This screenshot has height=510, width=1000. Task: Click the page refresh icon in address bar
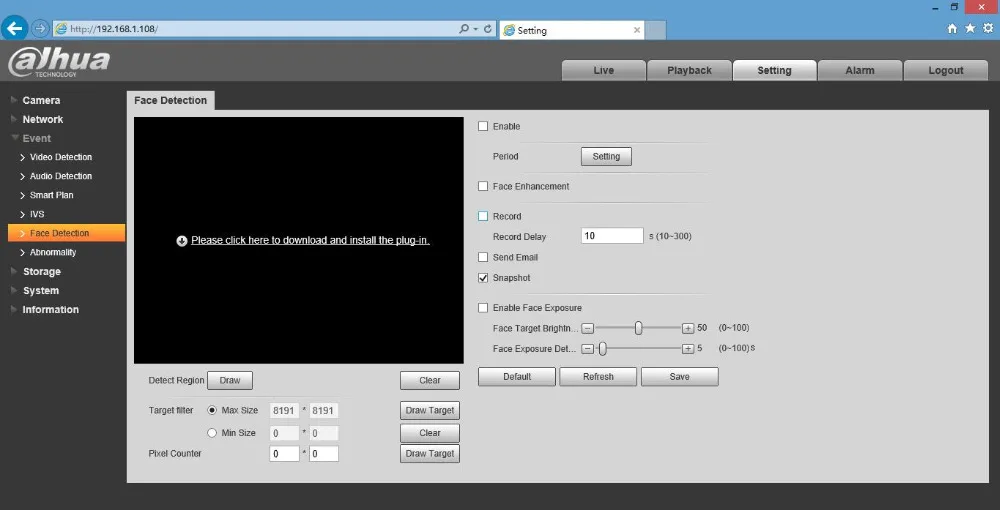coord(488,29)
